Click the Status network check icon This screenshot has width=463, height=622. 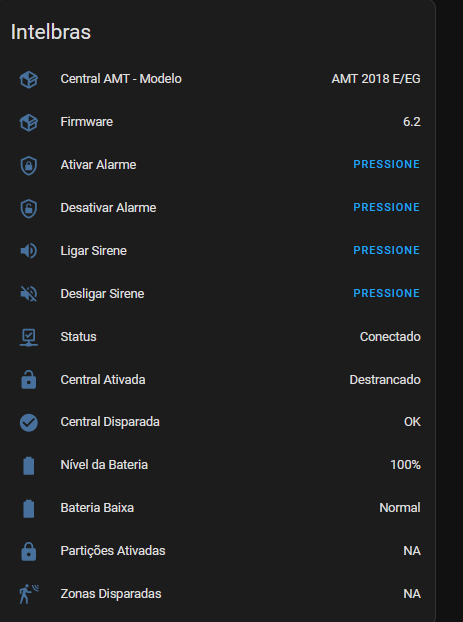(29, 337)
